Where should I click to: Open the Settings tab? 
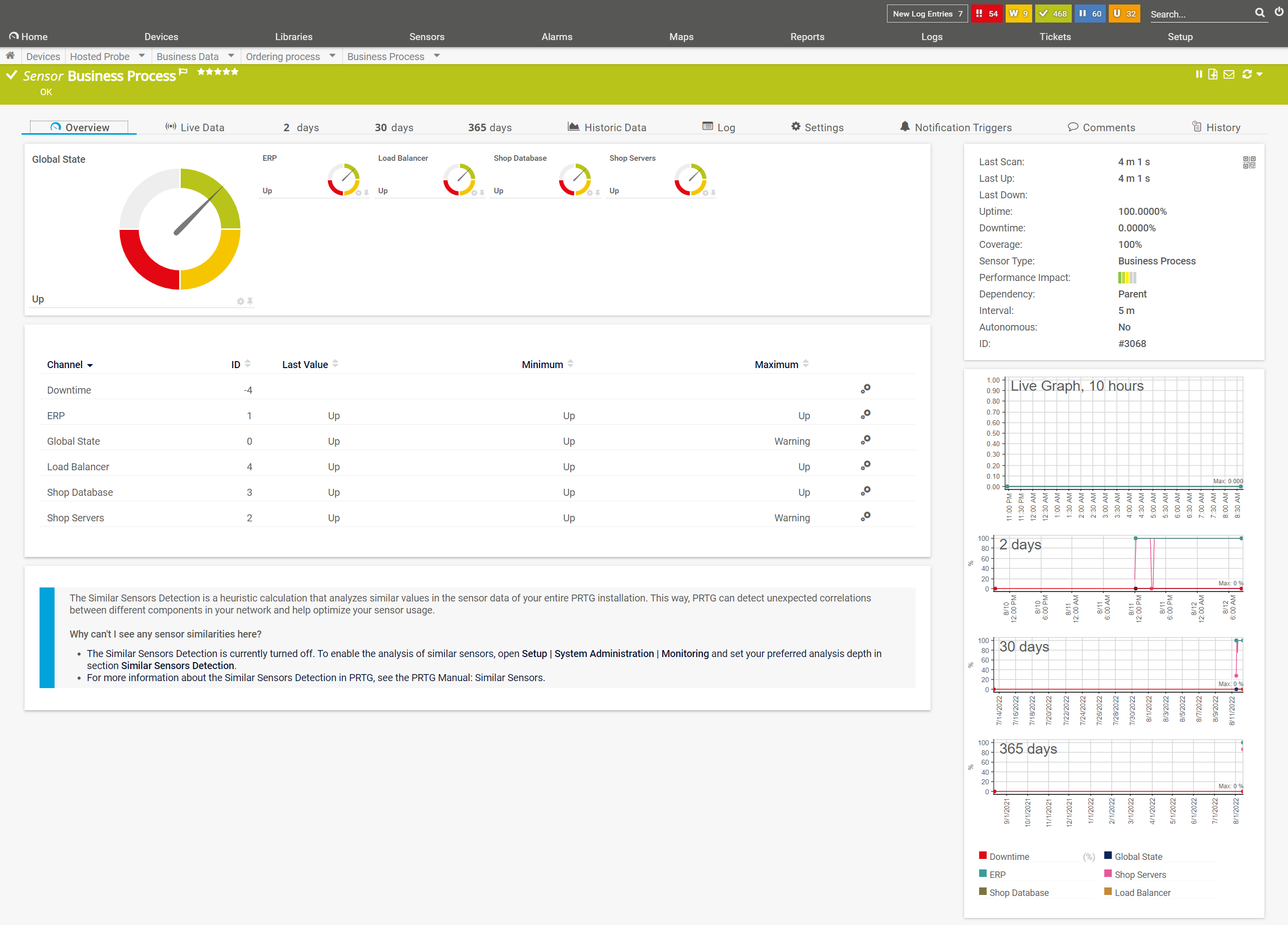click(x=822, y=126)
